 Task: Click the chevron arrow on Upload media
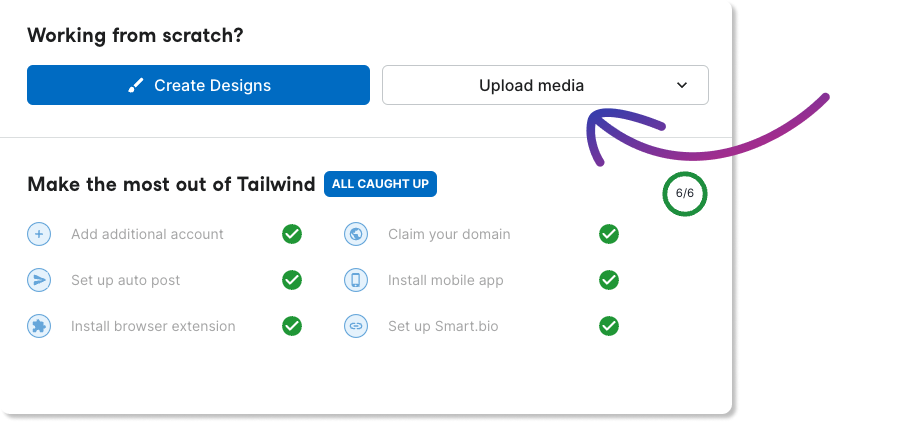682,85
